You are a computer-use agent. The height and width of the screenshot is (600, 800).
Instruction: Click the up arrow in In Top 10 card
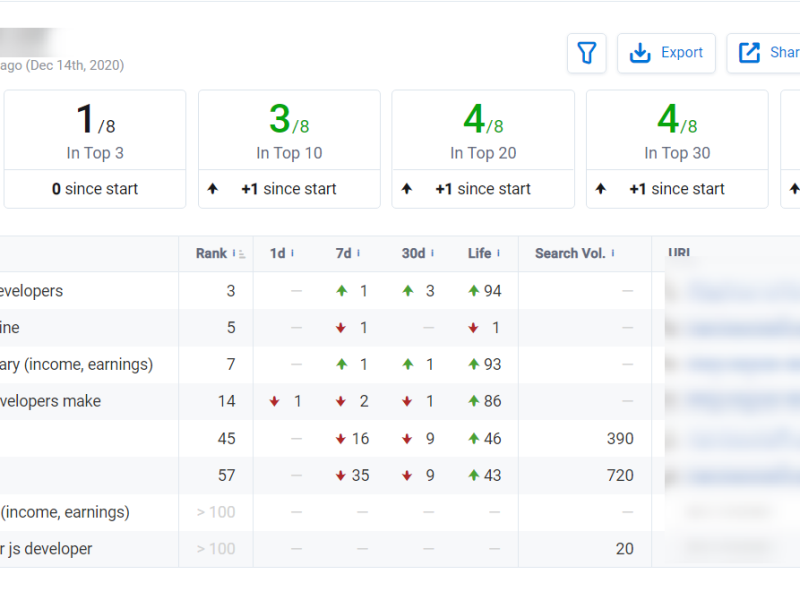(x=213, y=189)
